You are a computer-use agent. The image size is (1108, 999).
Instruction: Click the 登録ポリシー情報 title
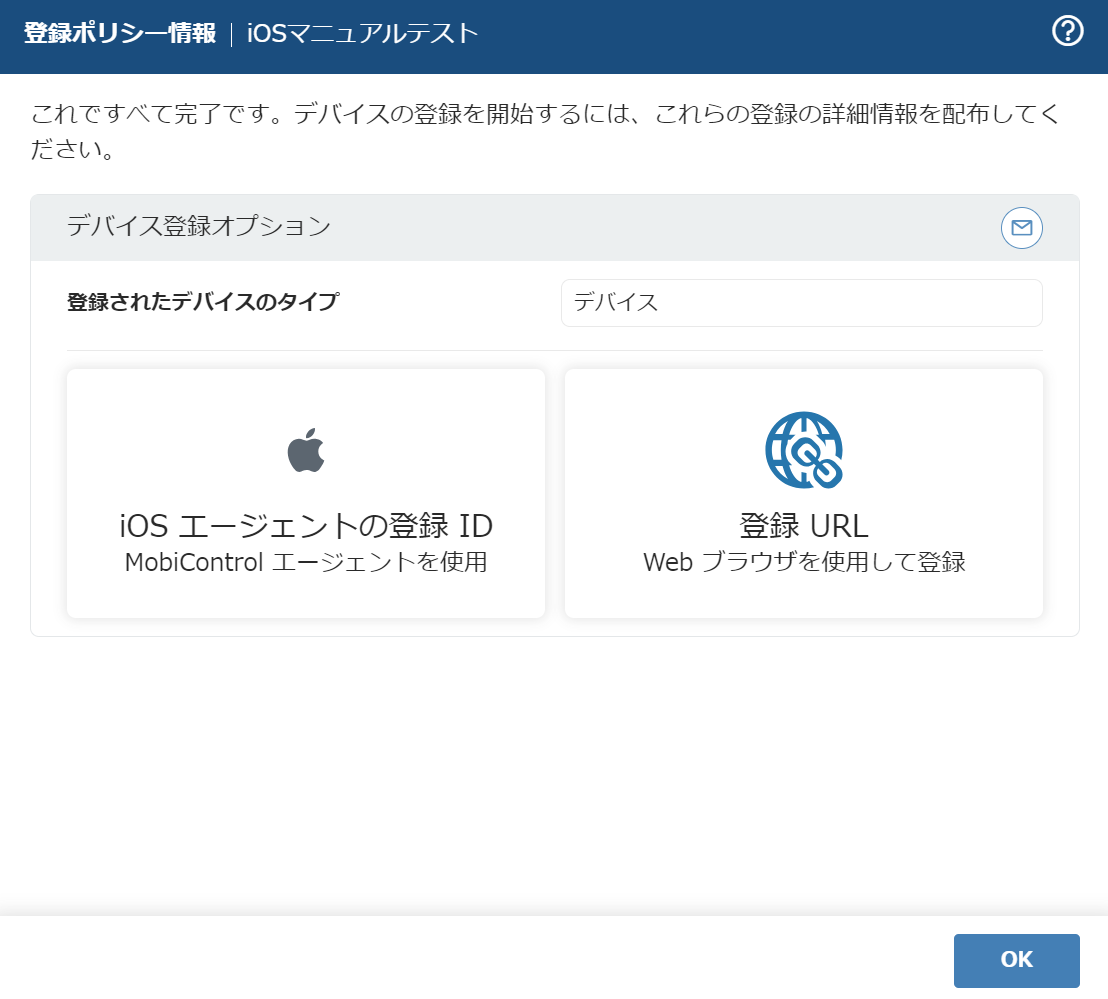click(120, 33)
